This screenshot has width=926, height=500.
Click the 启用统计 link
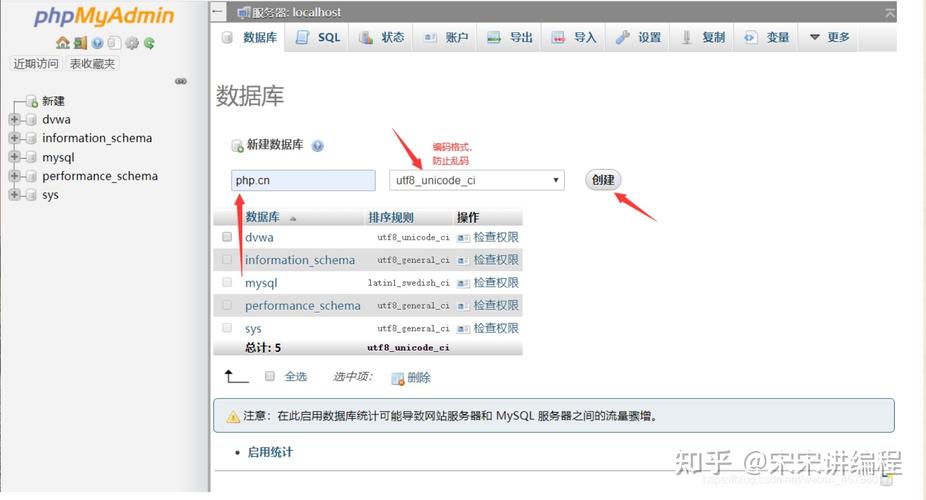[x=270, y=452]
